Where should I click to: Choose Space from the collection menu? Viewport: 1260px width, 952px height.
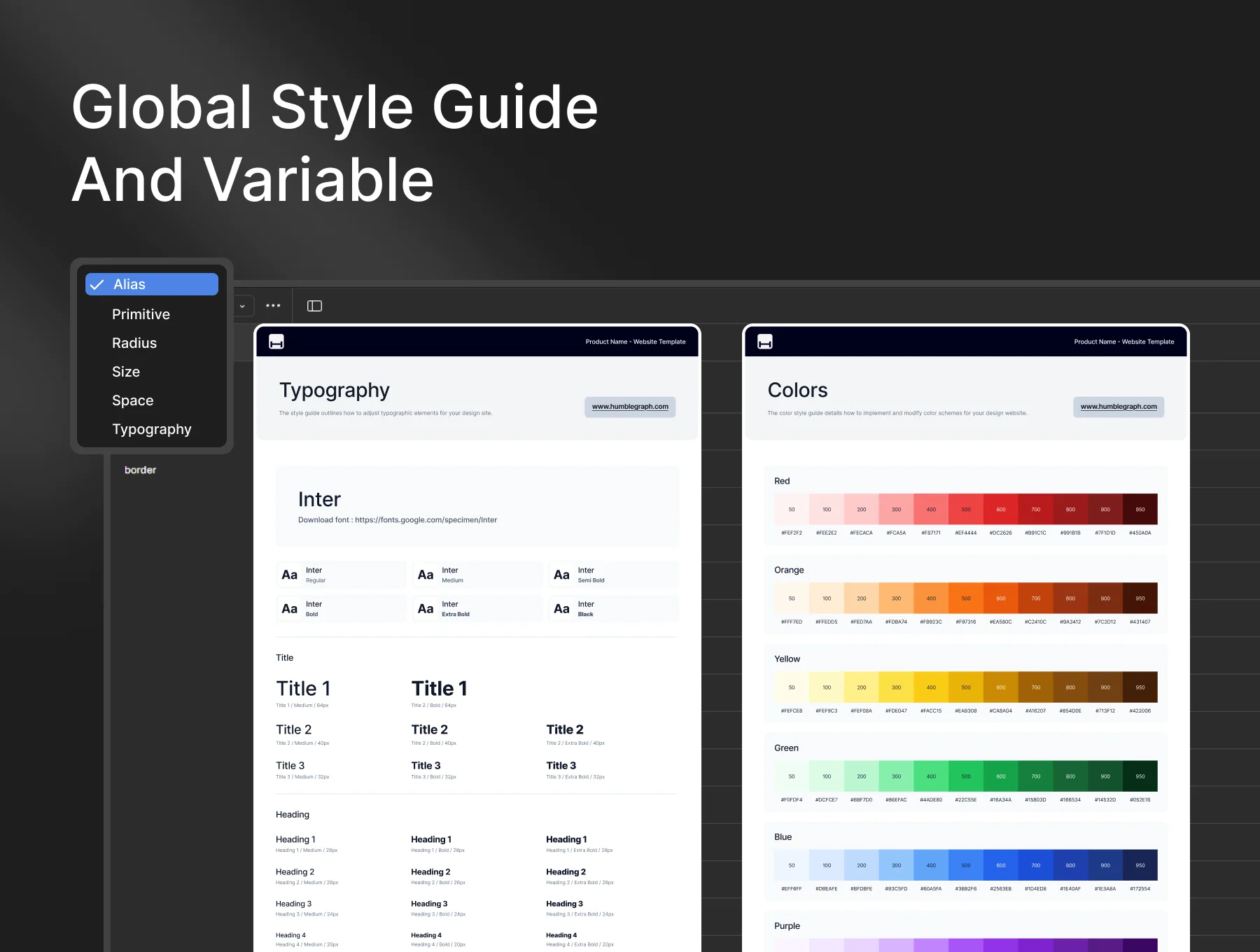(x=132, y=400)
